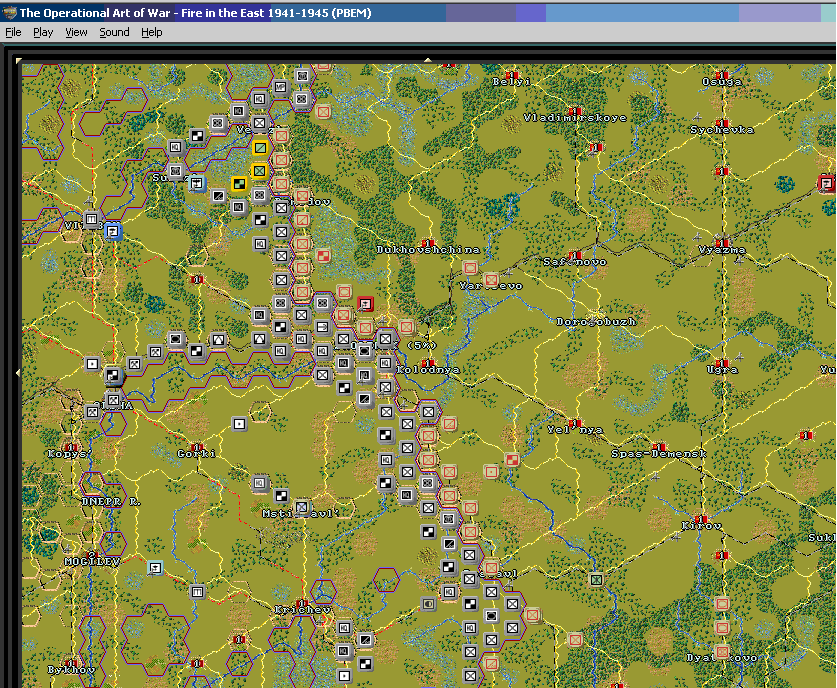Select the single-dot unit west of Orsha

[92, 364]
